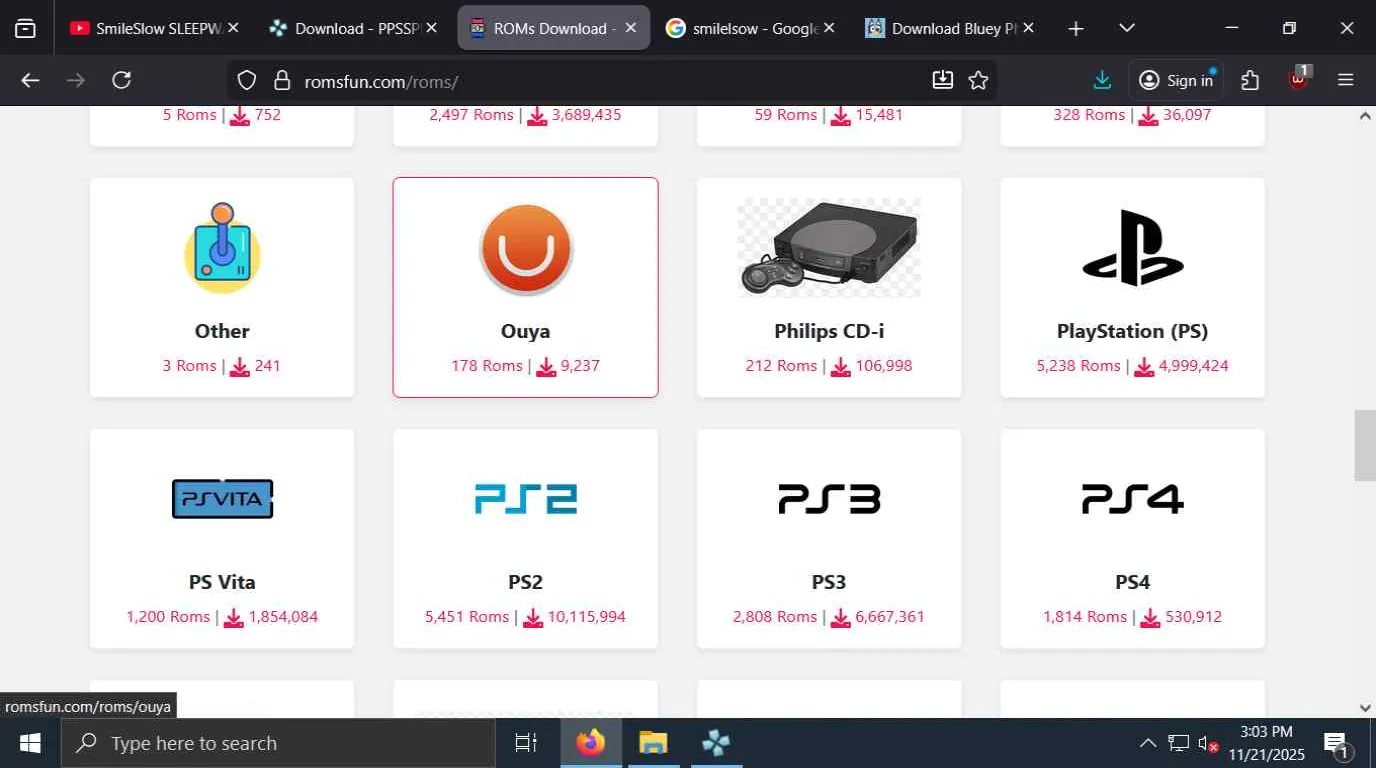Viewport: 1376px width, 768px height.
Task: Click the scrollbar down arrow
Action: pyautogui.click(x=1365, y=707)
